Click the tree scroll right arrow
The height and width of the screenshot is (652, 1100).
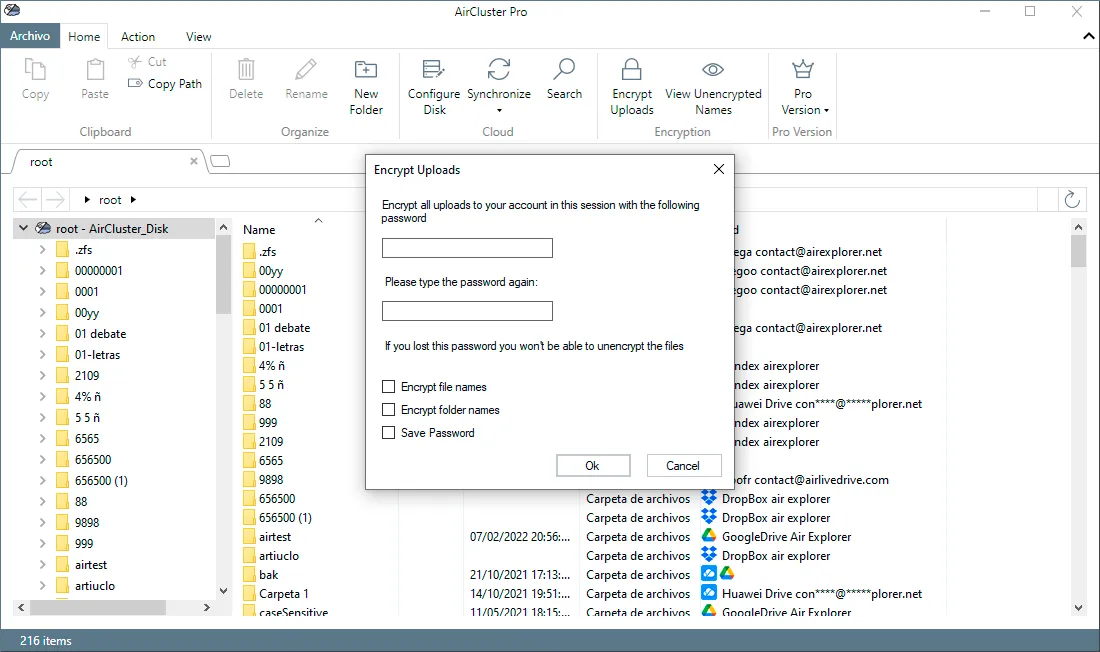(x=206, y=607)
